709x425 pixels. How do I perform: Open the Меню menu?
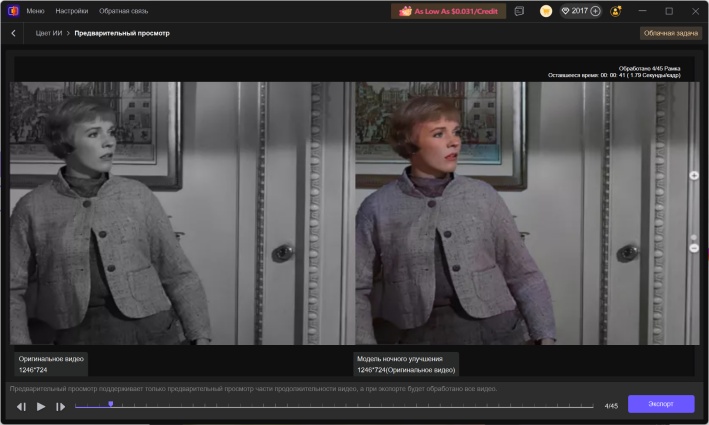pos(35,11)
